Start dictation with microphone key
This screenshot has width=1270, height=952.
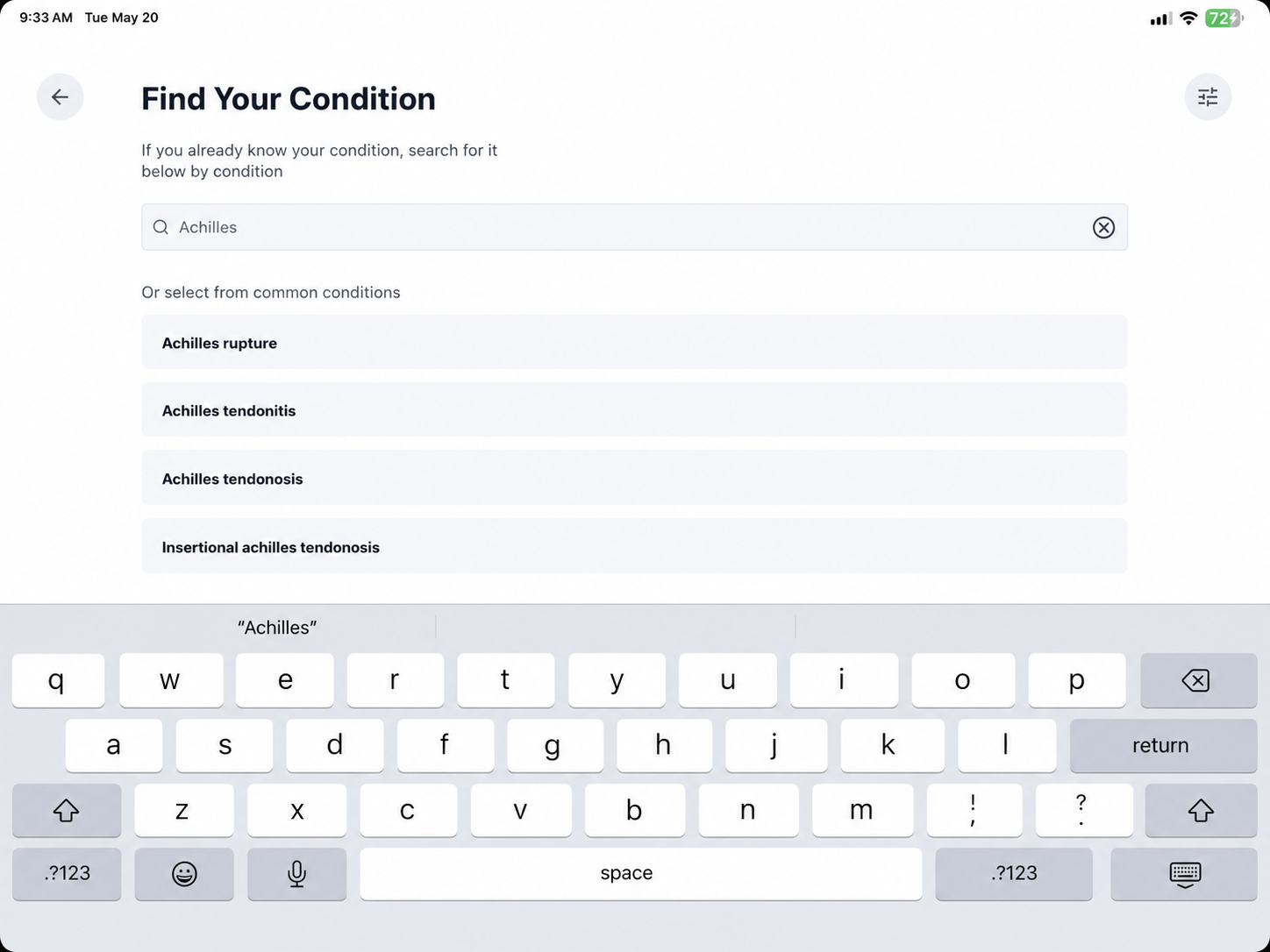pos(296,874)
